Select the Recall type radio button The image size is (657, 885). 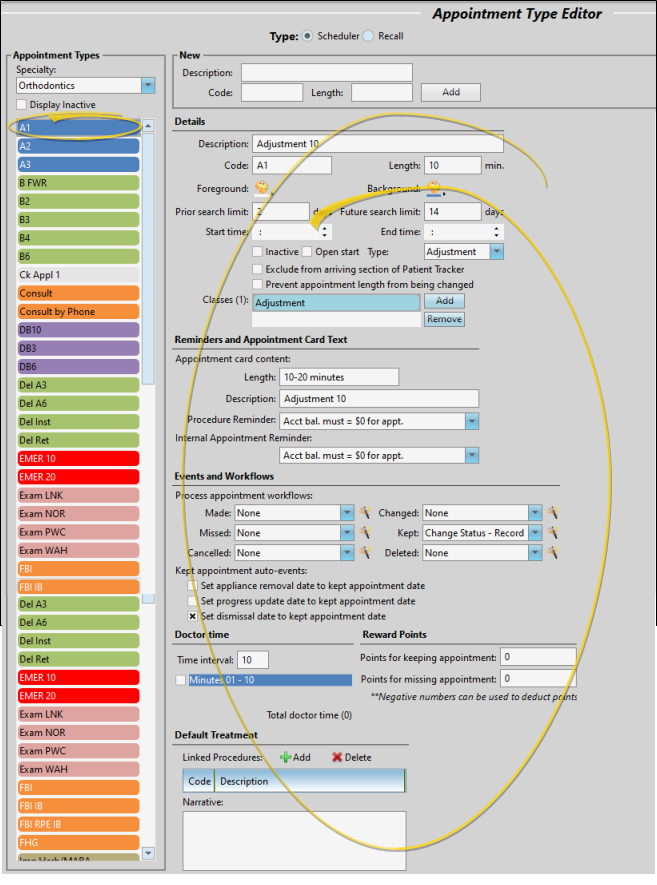[368, 36]
